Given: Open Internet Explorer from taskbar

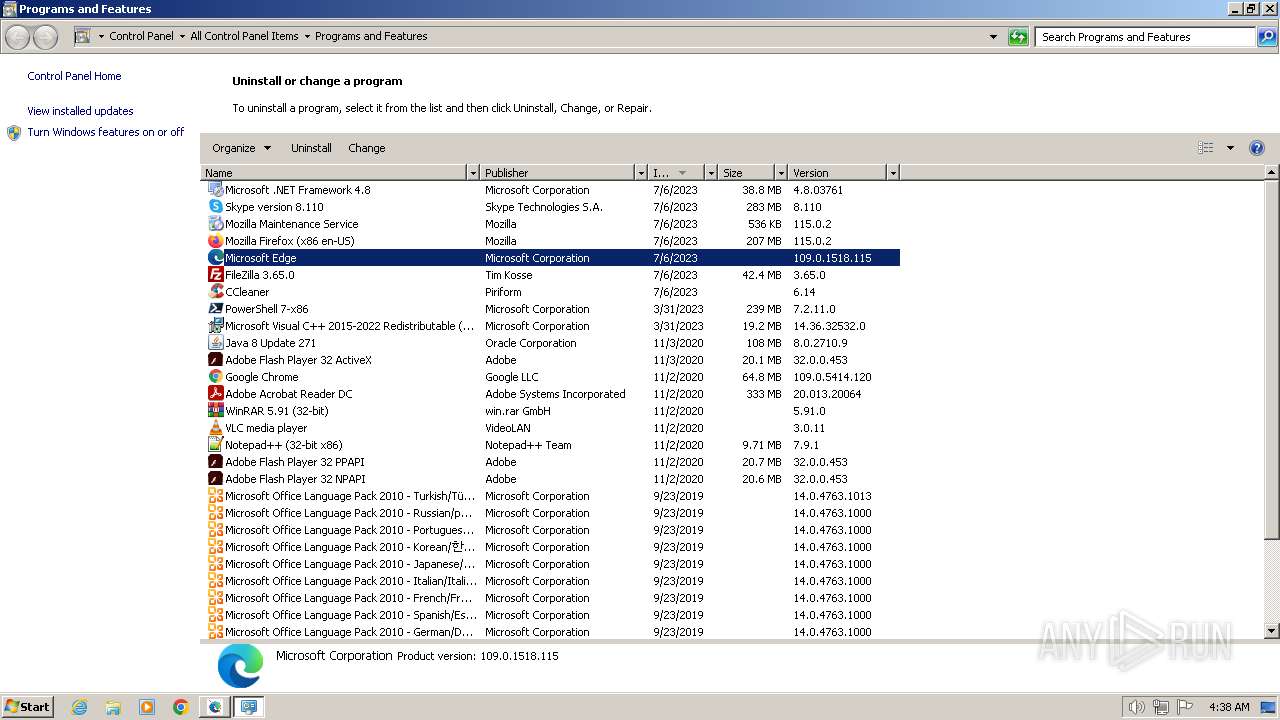Looking at the screenshot, I should point(79,707).
